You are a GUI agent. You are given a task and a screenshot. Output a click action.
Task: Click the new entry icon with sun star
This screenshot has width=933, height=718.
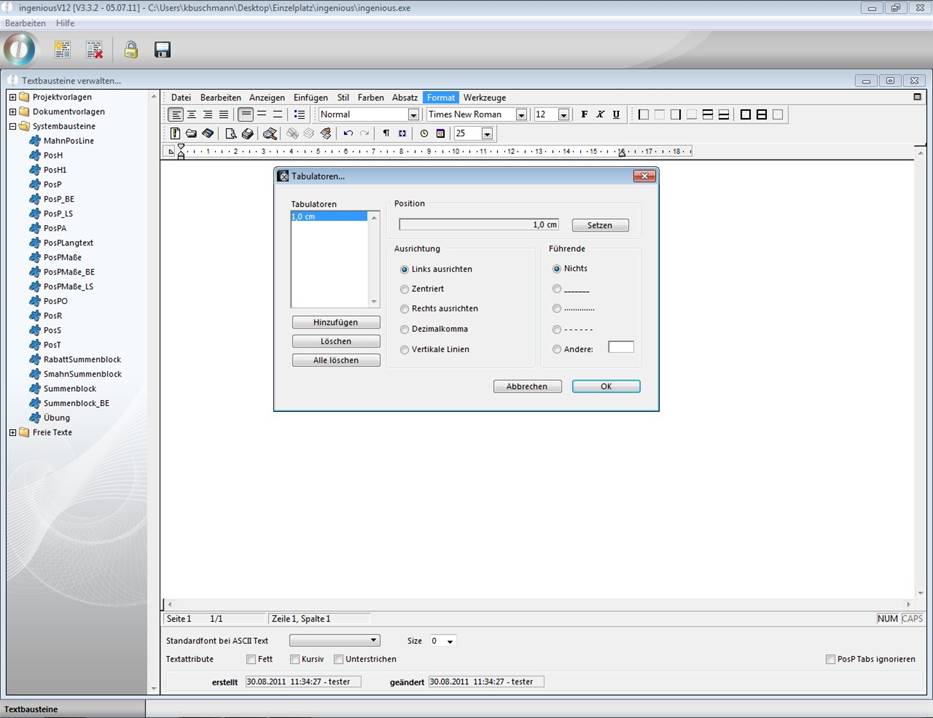(62, 50)
